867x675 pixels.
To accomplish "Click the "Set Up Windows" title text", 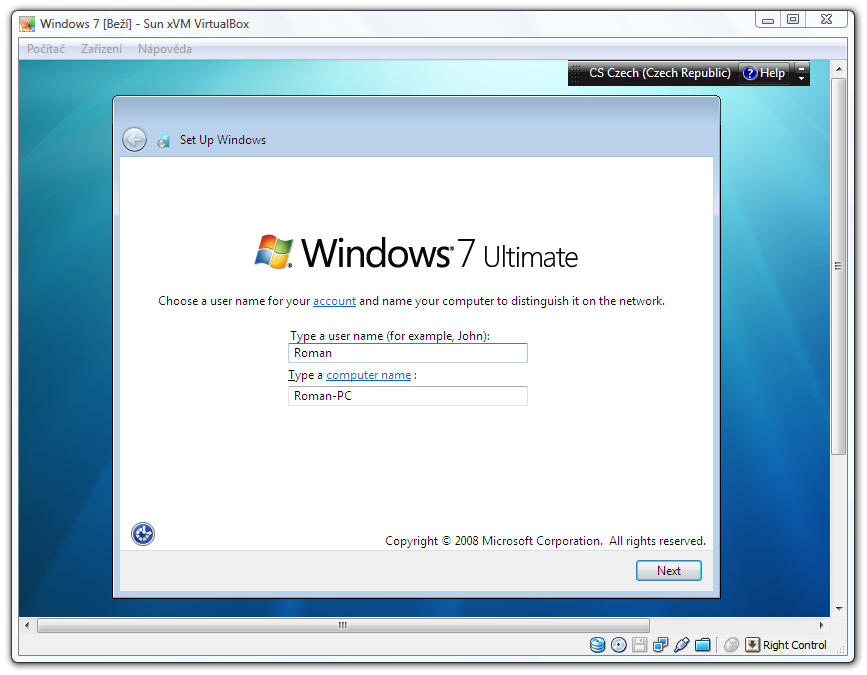I will click(223, 140).
